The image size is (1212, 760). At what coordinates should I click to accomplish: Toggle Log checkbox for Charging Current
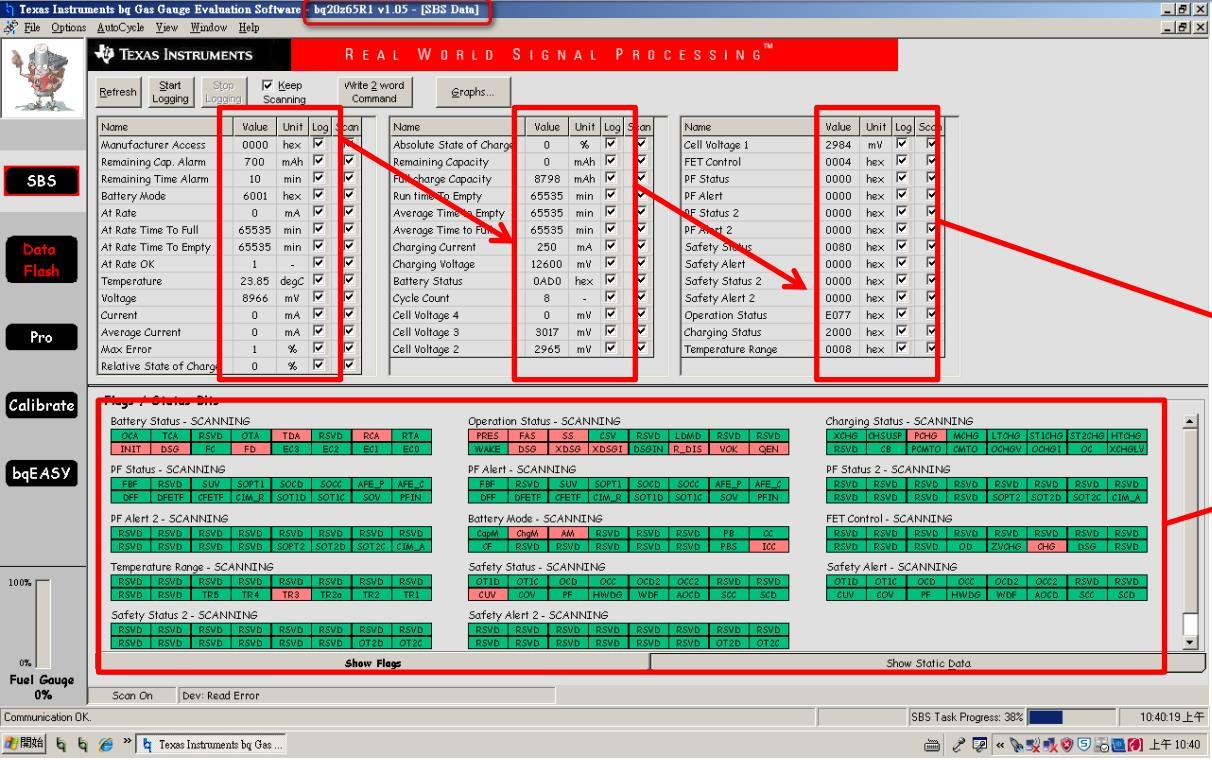point(611,246)
